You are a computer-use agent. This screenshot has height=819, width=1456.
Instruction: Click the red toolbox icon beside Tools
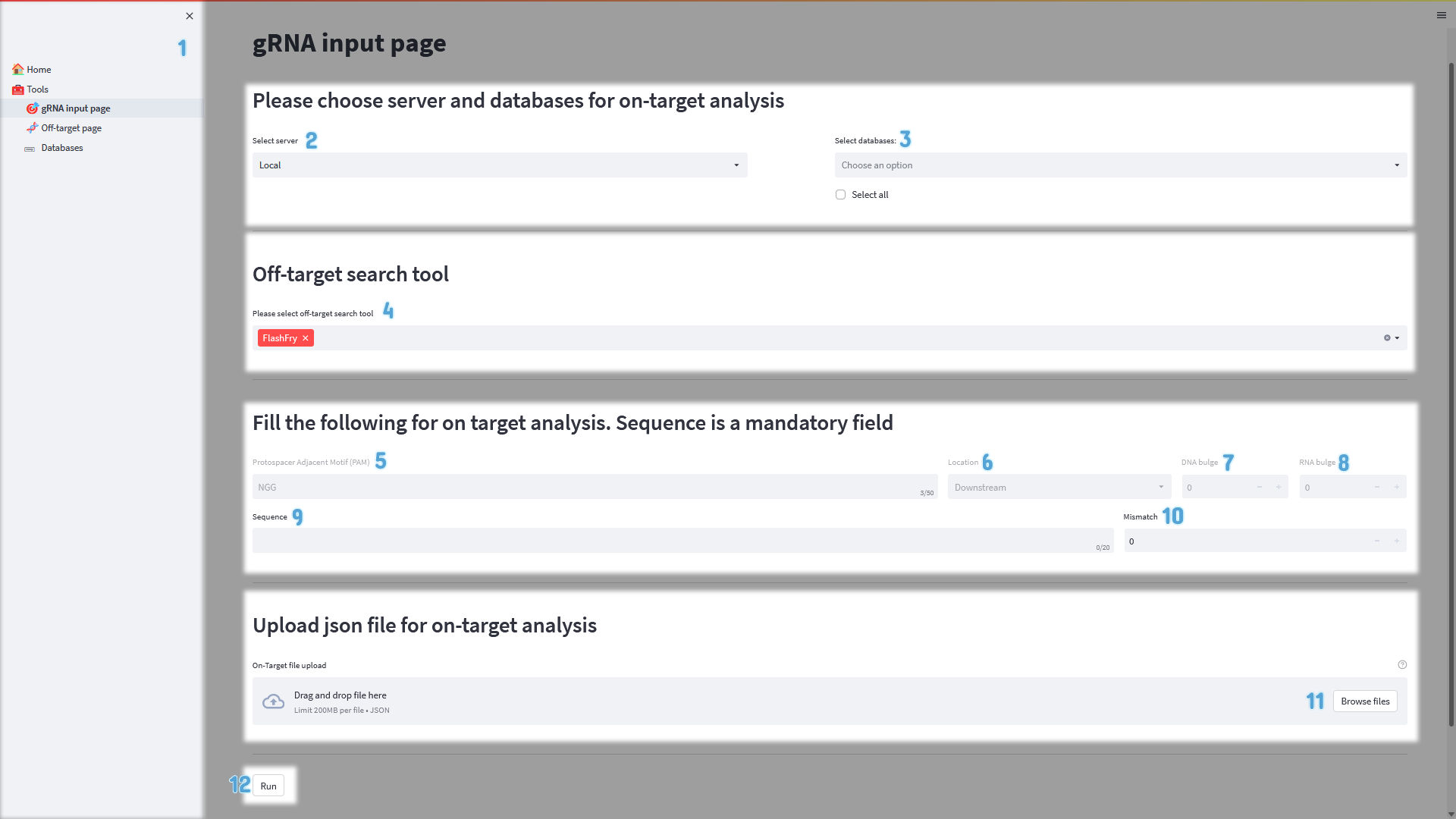coord(17,89)
